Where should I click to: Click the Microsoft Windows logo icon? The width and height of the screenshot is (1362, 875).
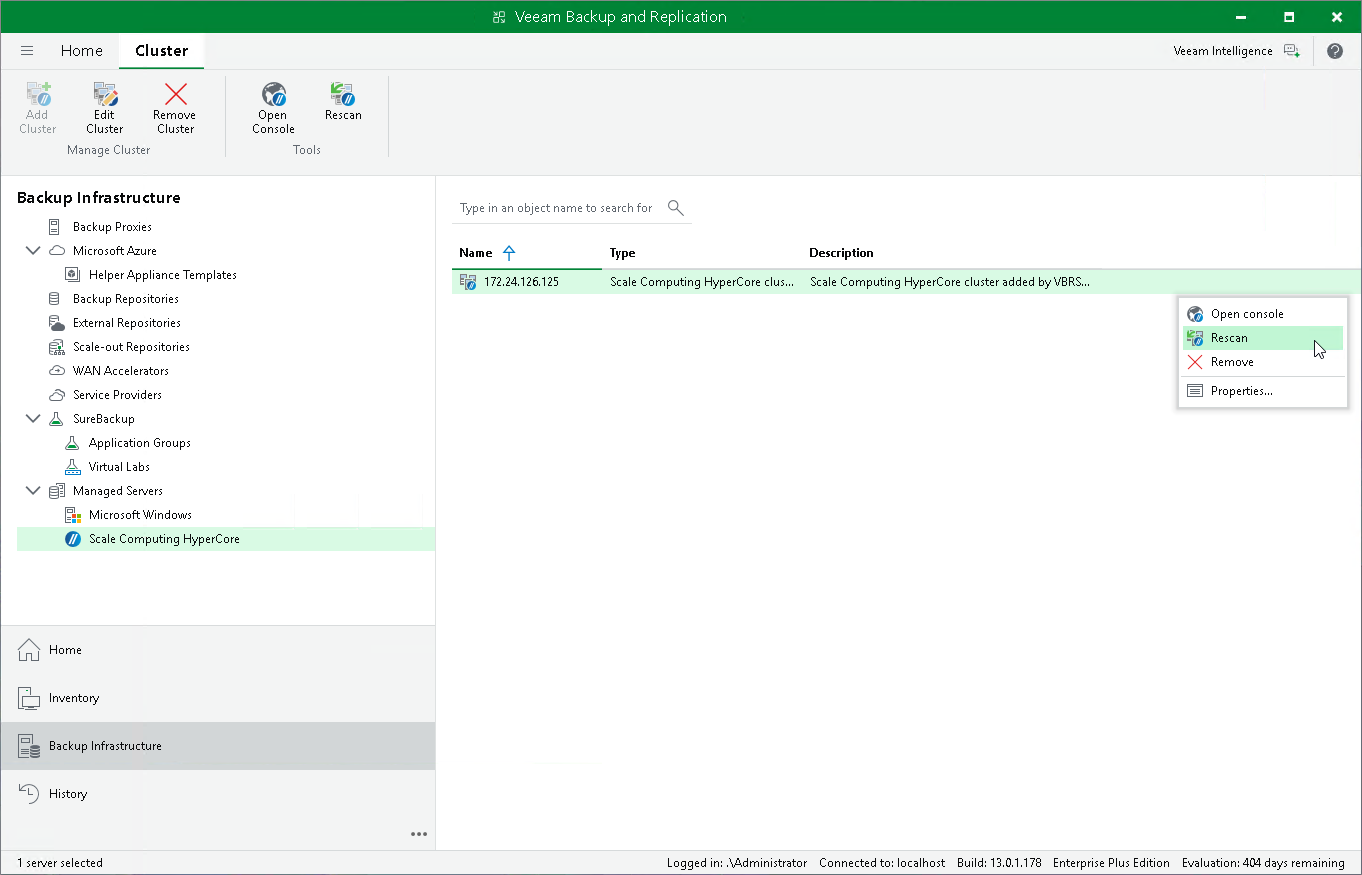tap(72, 515)
